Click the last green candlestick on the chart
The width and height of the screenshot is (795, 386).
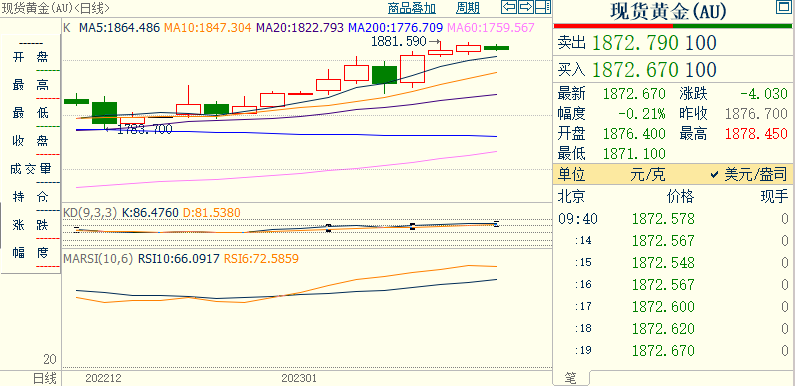point(496,48)
